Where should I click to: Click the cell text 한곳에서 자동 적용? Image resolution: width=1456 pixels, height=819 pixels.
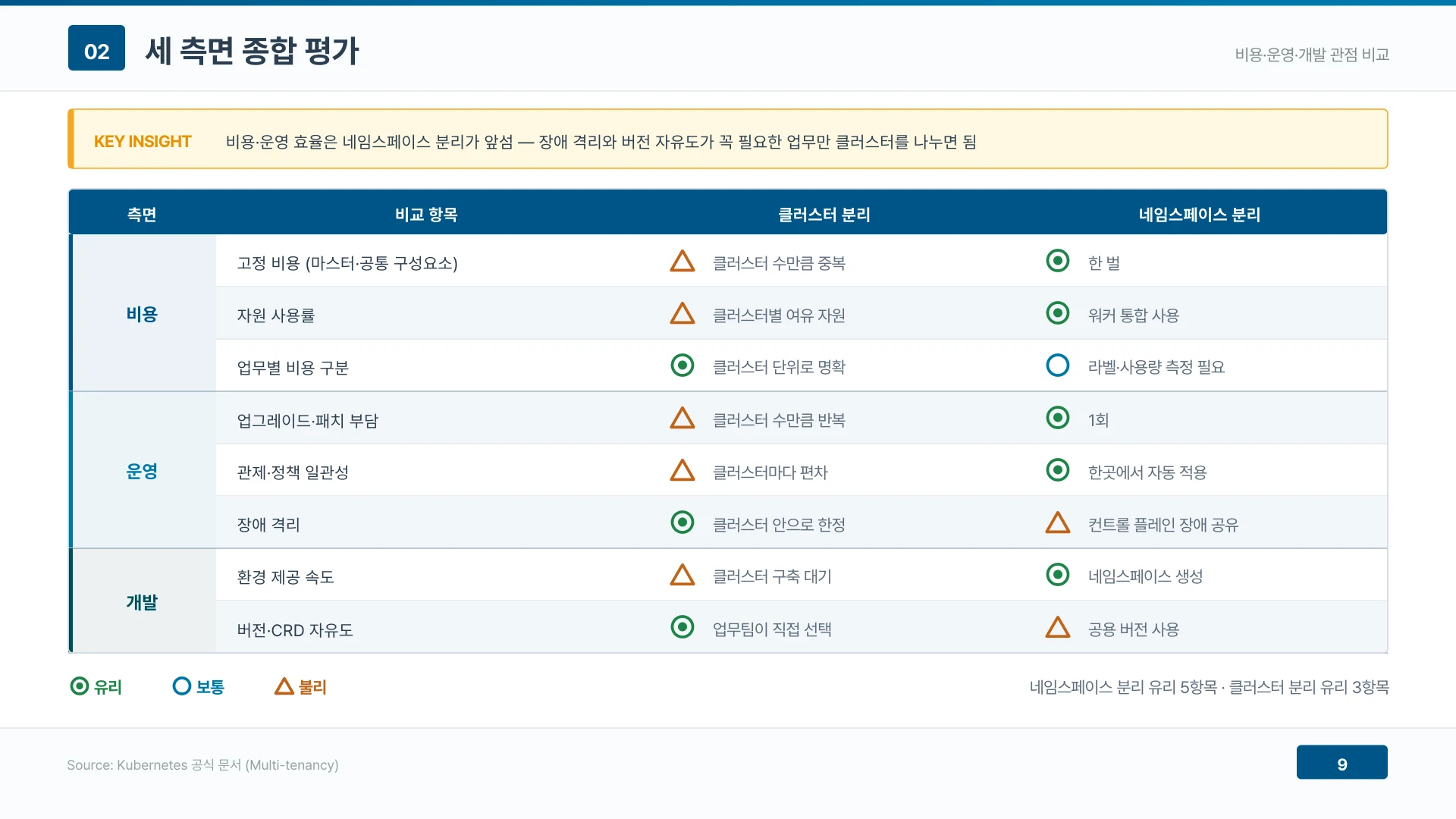[x=1147, y=472]
